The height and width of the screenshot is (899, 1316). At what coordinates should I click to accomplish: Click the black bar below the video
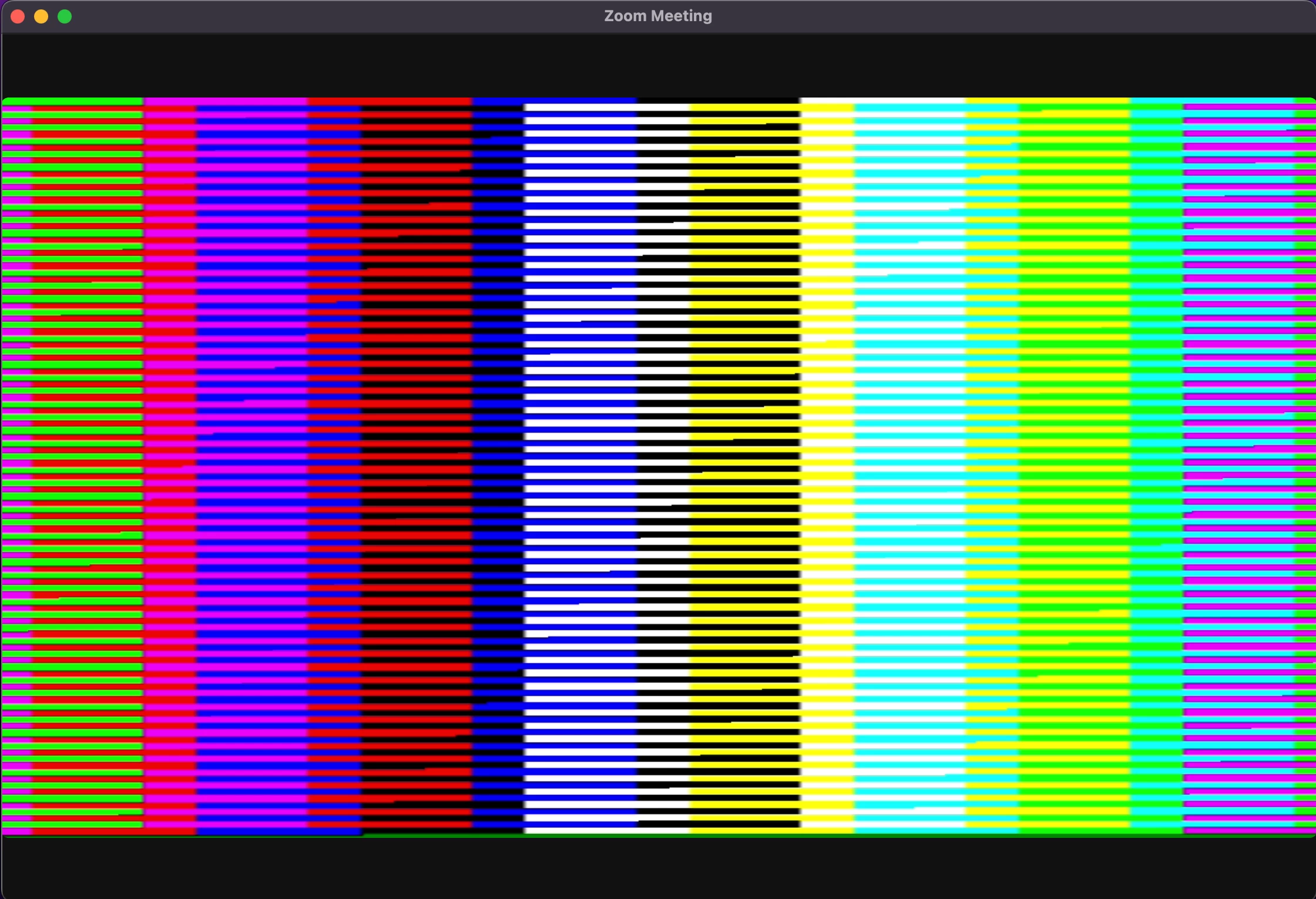tap(658, 867)
